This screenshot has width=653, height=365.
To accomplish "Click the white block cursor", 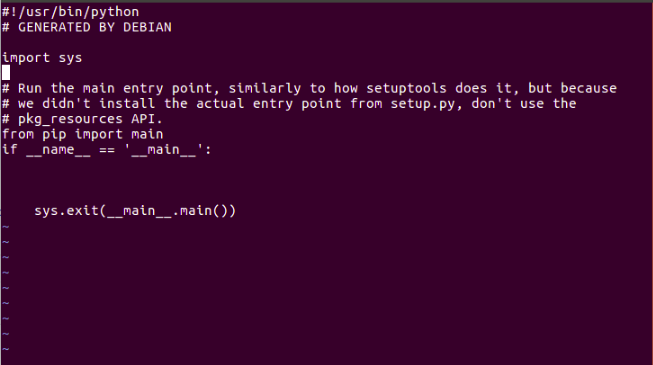I will pos(6,72).
